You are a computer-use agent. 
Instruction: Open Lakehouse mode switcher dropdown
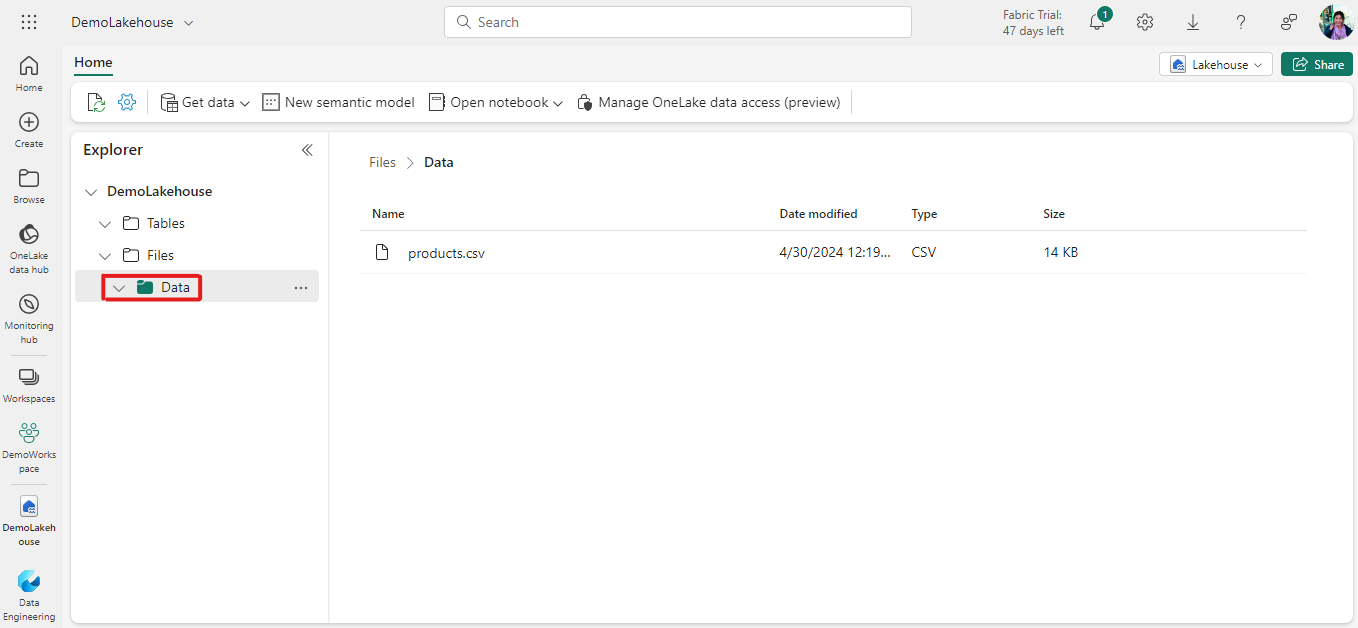tap(1216, 64)
